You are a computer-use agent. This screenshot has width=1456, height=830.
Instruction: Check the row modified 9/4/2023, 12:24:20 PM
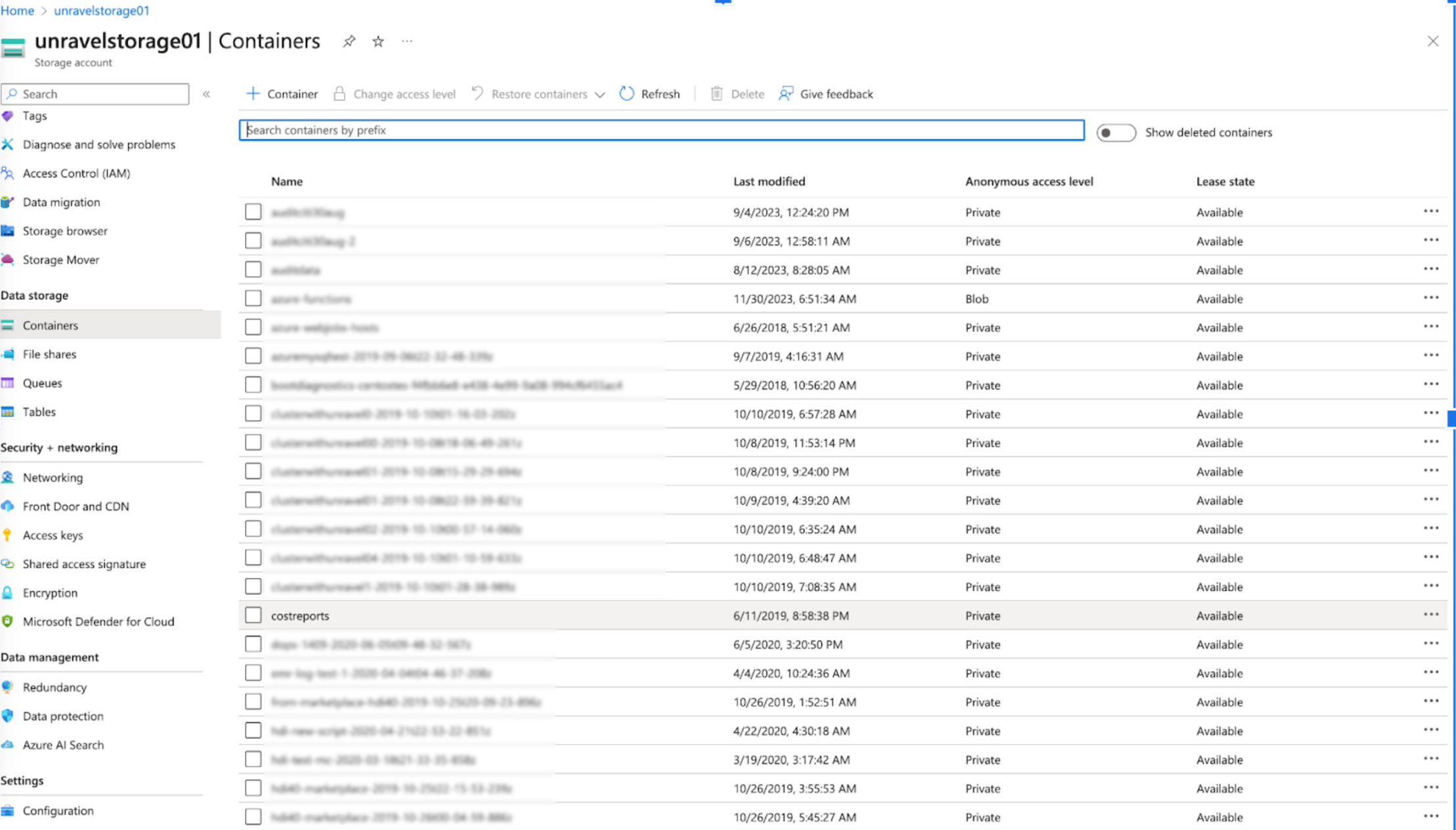[x=253, y=212]
